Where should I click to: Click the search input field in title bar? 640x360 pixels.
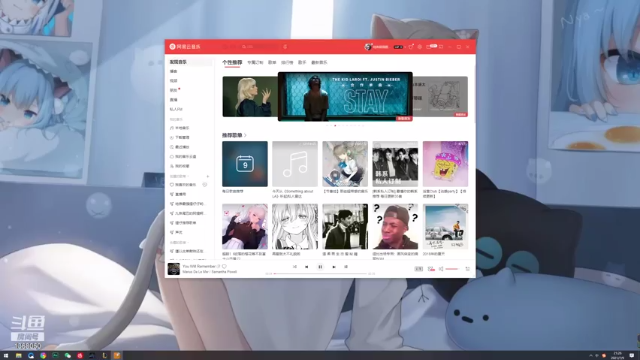[x=260, y=47]
